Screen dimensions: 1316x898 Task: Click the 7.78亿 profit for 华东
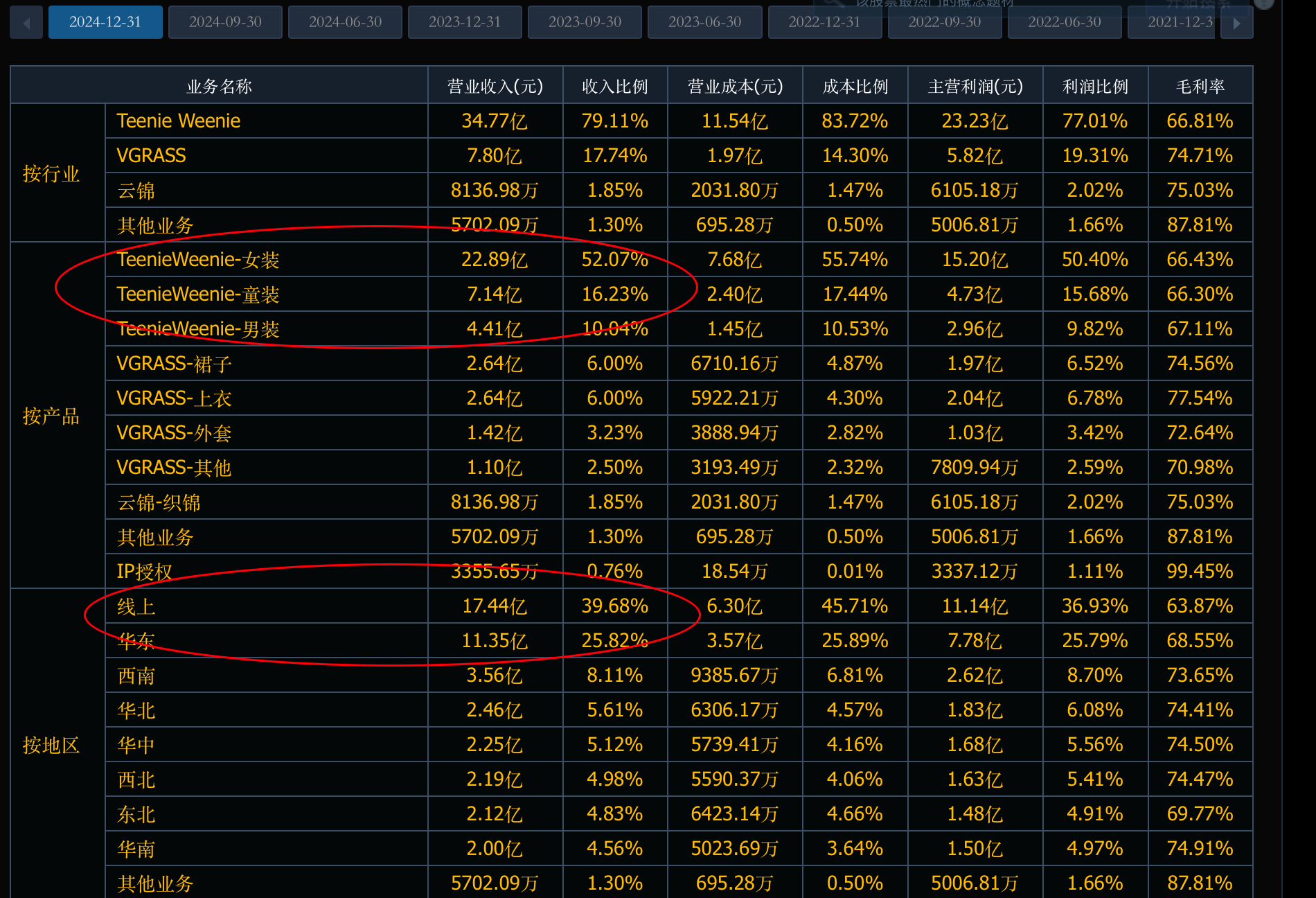975,640
